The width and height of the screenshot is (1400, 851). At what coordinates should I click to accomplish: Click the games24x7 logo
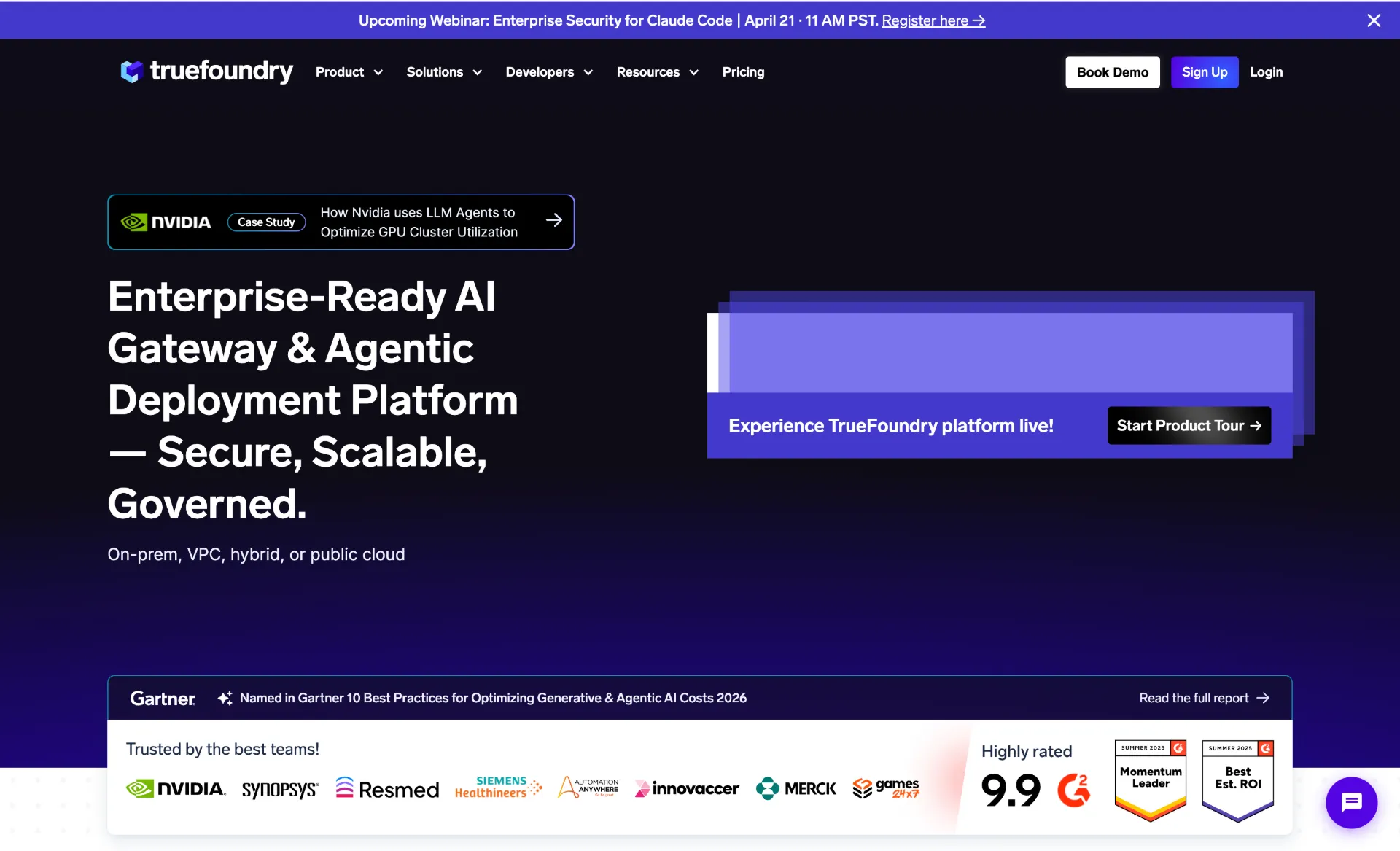(886, 788)
